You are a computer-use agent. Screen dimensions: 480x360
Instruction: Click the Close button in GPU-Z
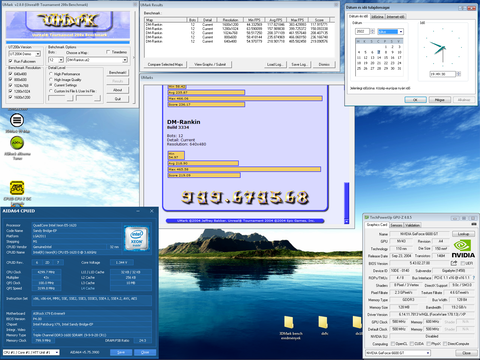(467, 353)
